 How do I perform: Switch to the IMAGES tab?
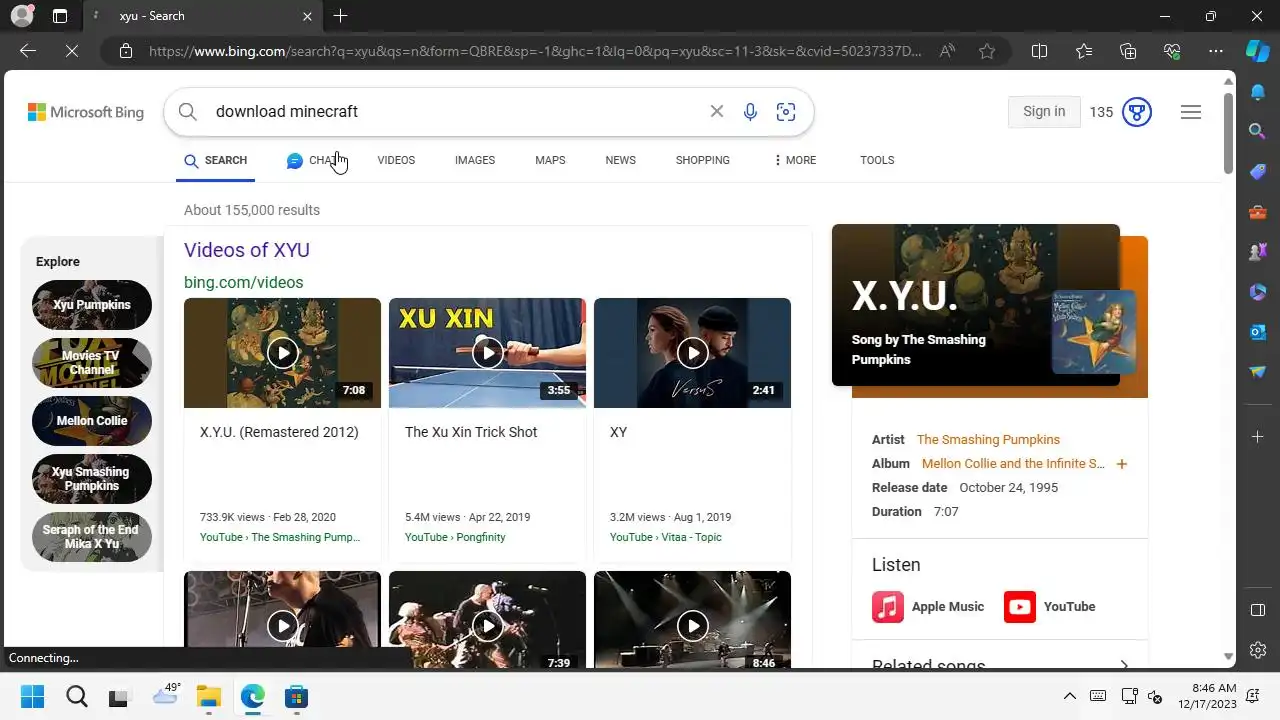tap(475, 160)
